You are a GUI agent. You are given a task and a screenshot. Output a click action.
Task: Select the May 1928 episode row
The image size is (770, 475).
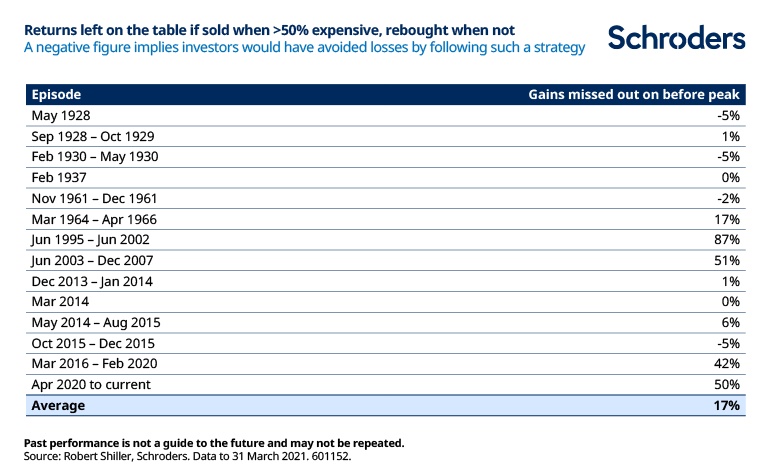coord(62,115)
